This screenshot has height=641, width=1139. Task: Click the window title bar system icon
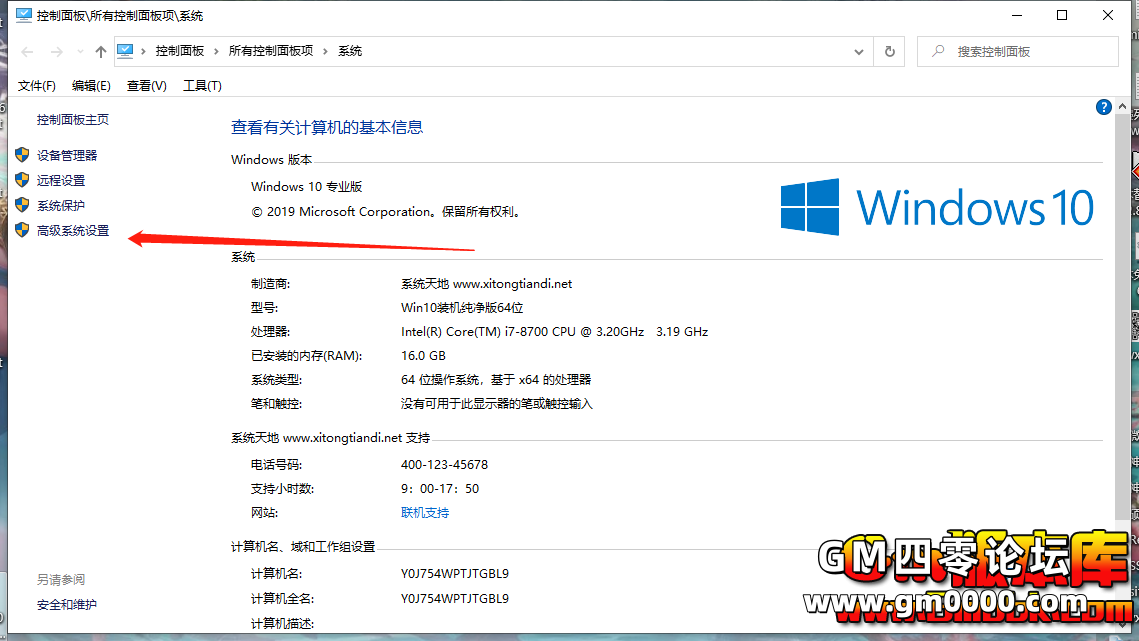tap(24, 15)
